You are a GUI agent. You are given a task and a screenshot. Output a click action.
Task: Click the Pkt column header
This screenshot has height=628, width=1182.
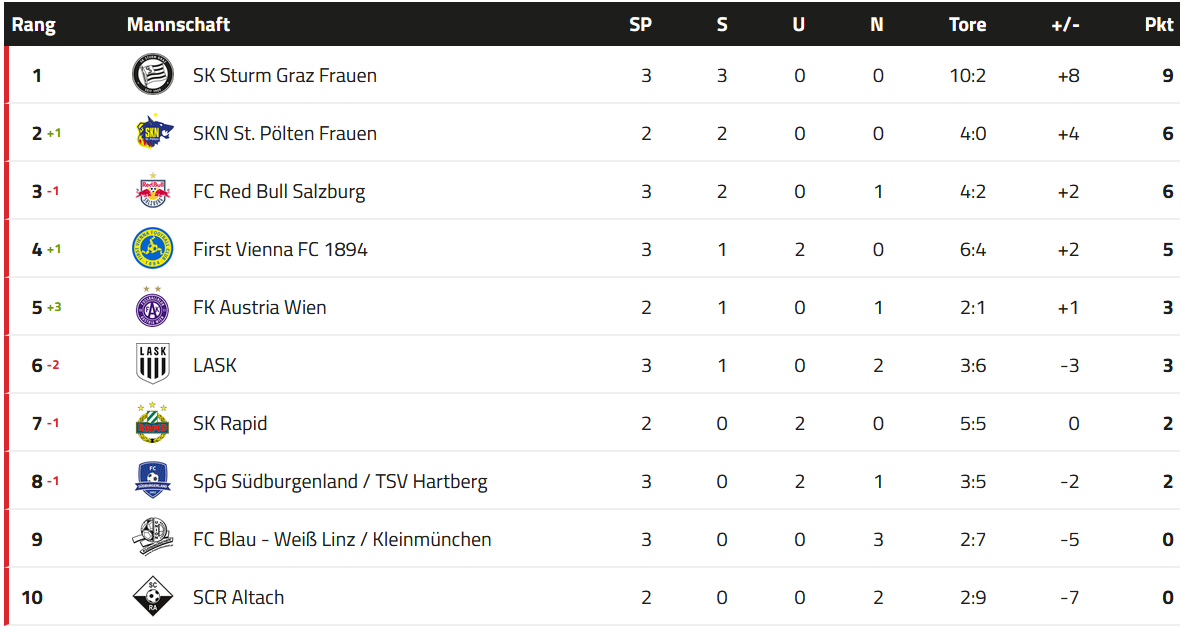click(x=1159, y=24)
